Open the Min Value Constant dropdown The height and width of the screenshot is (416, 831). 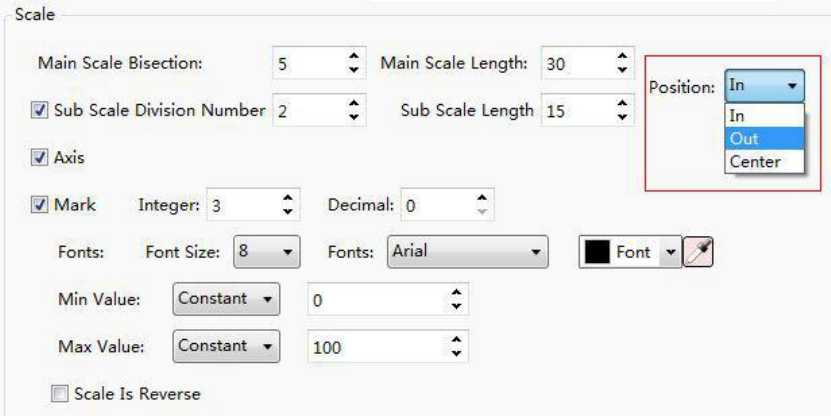[227, 298]
